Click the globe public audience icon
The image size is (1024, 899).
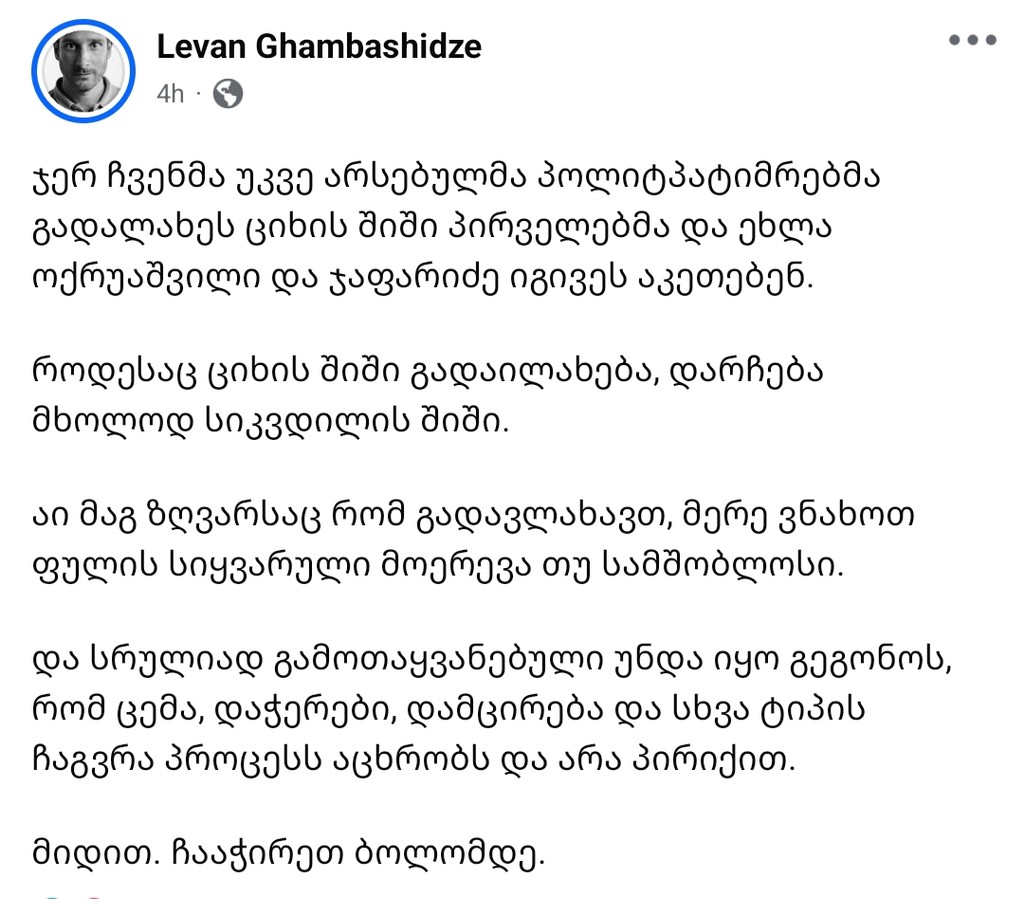pyautogui.click(x=228, y=94)
